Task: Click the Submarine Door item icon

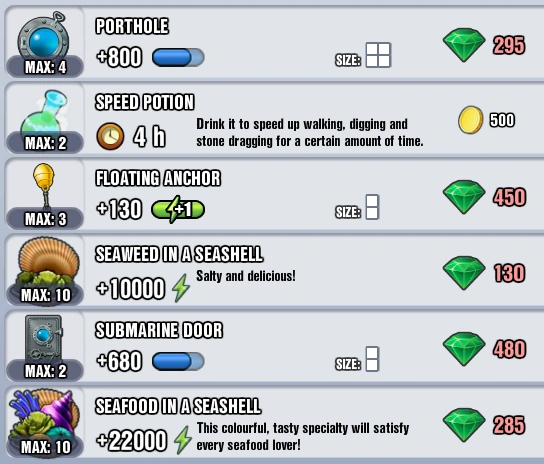Action: (x=44, y=338)
